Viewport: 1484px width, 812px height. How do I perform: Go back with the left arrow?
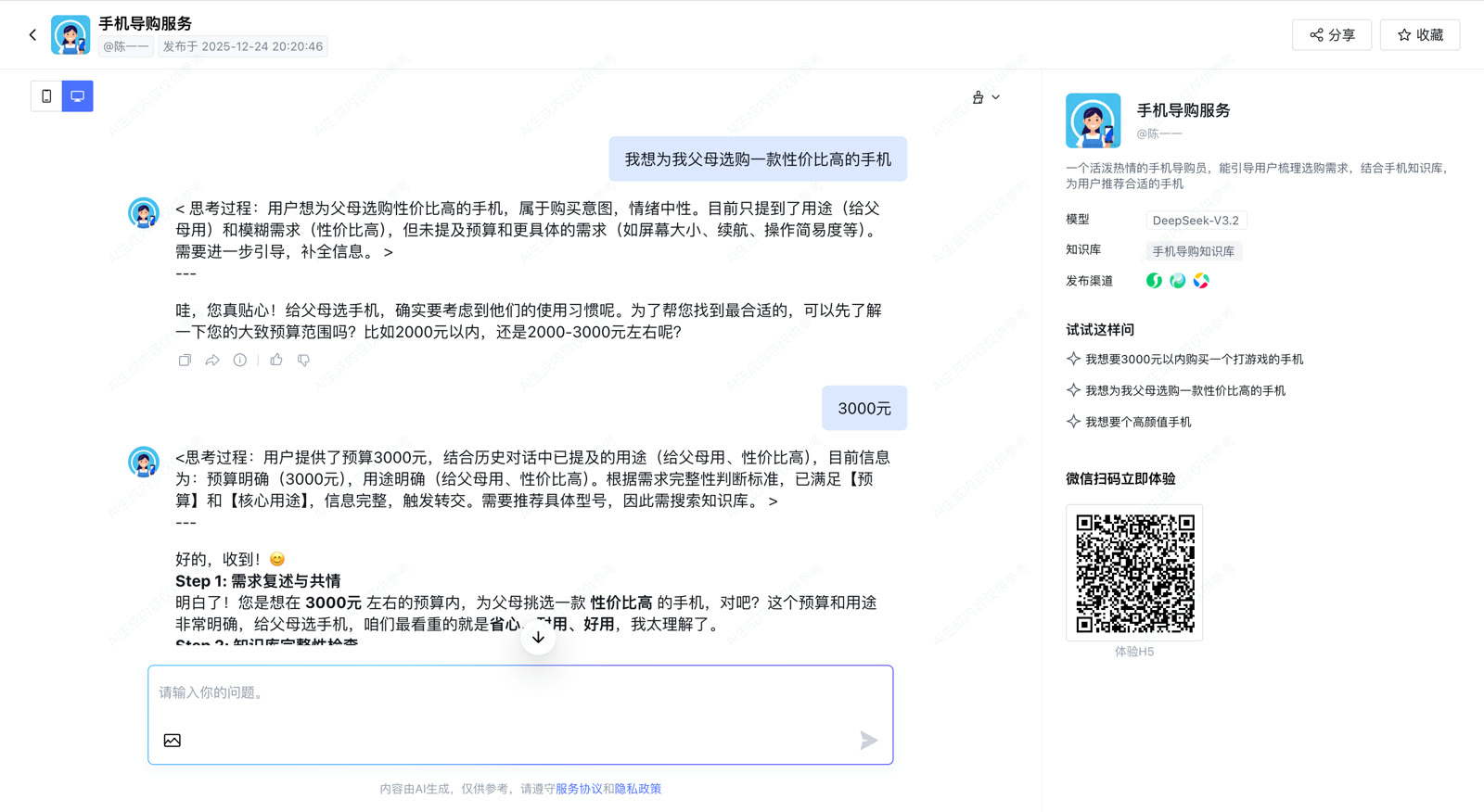[32, 35]
